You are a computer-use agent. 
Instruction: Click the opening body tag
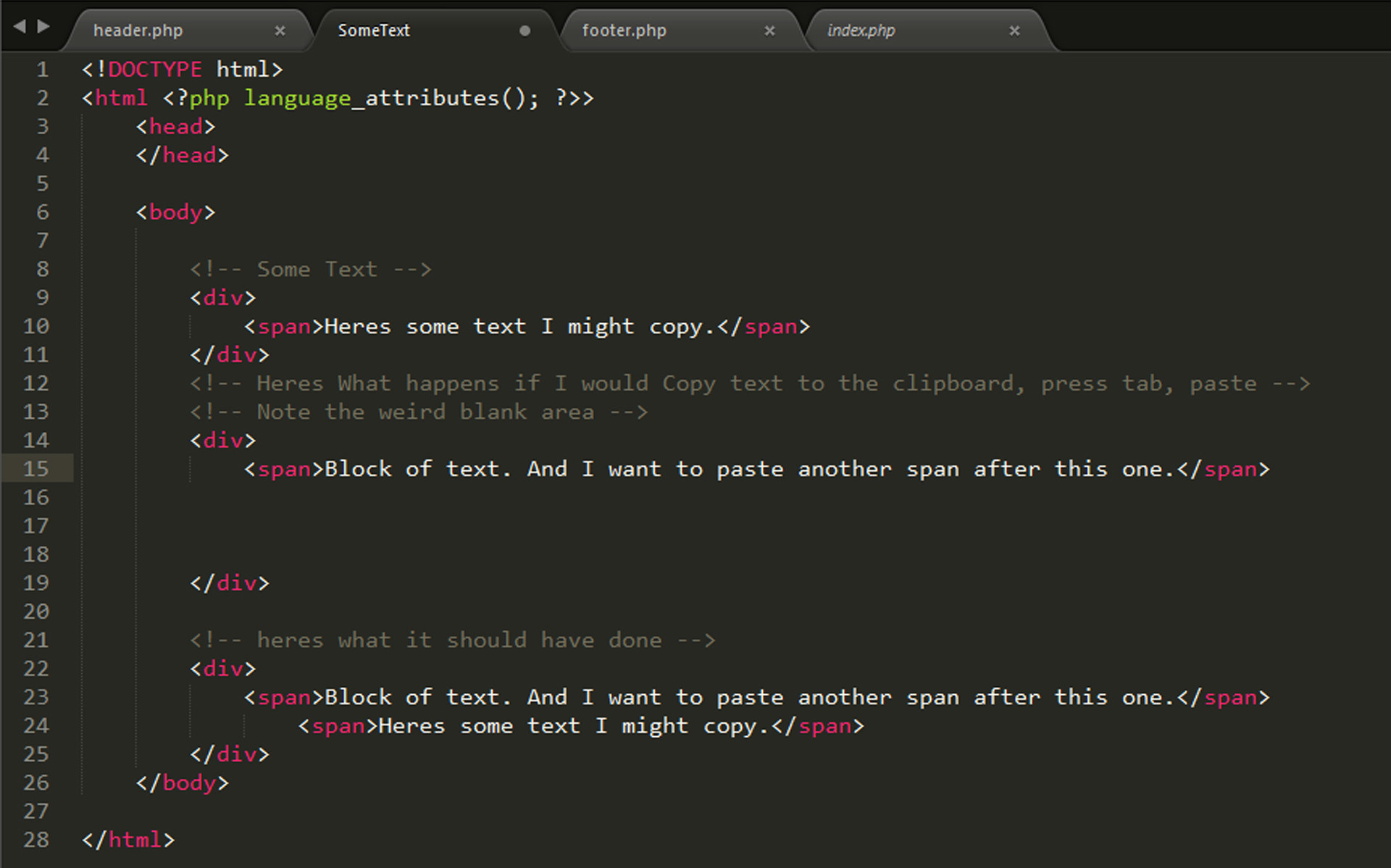pos(175,212)
